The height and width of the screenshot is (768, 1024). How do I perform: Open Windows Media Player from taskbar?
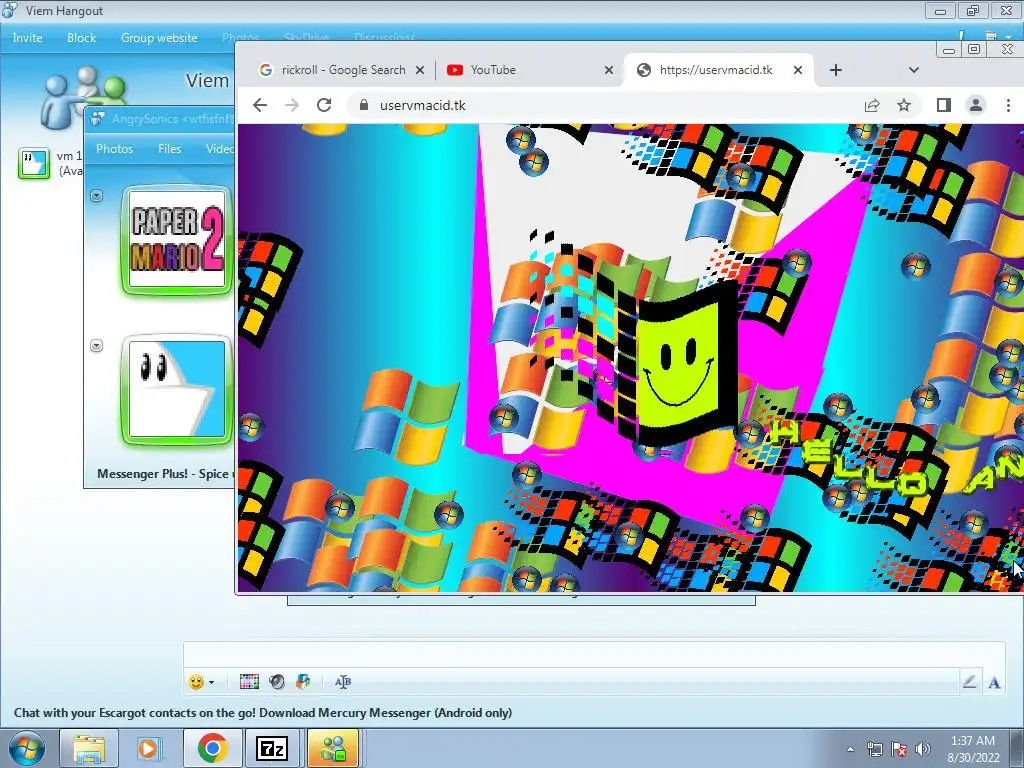coord(149,748)
